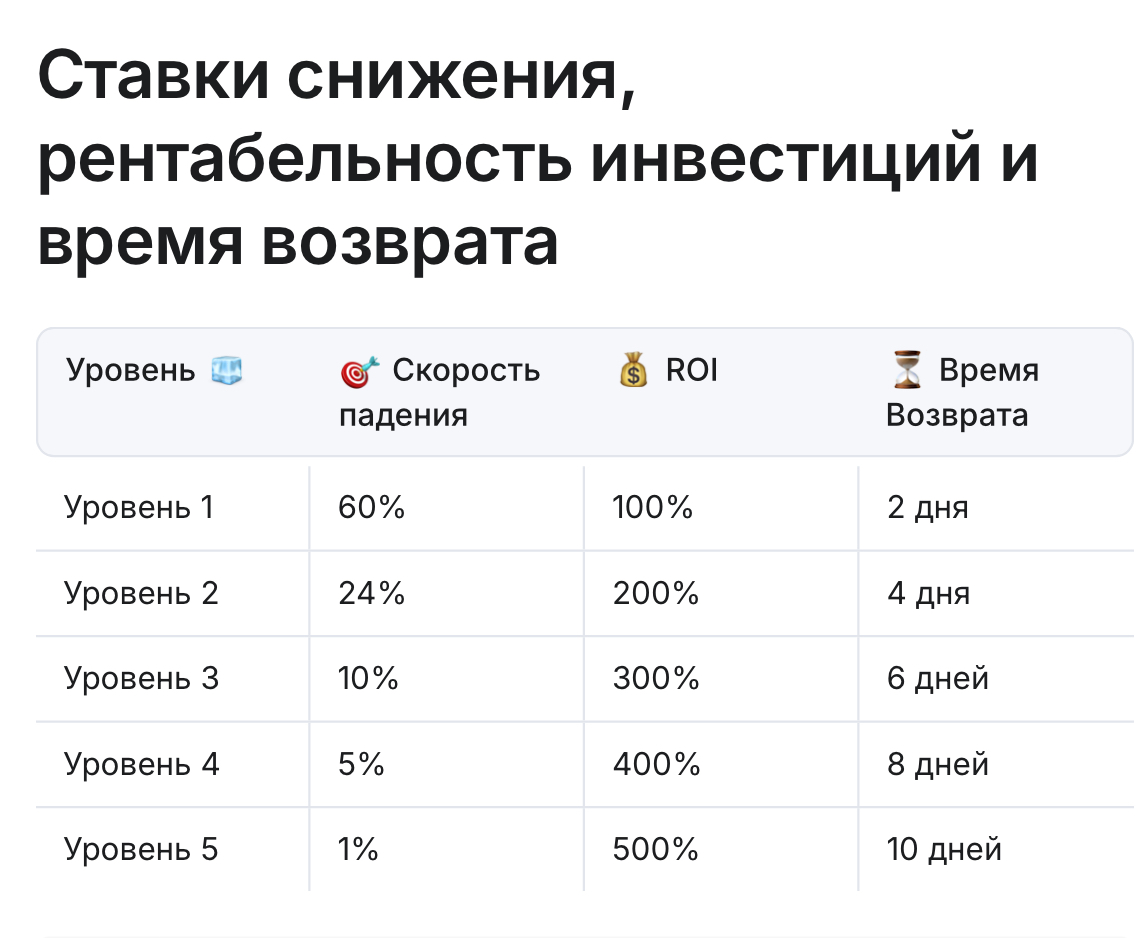1140x938 pixels.
Task: Select the Уровень 1 row label
Action: (x=139, y=508)
